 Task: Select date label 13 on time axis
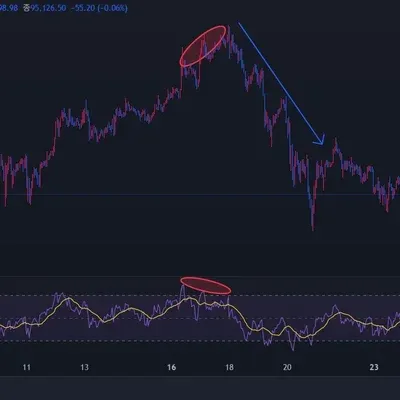point(85,367)
